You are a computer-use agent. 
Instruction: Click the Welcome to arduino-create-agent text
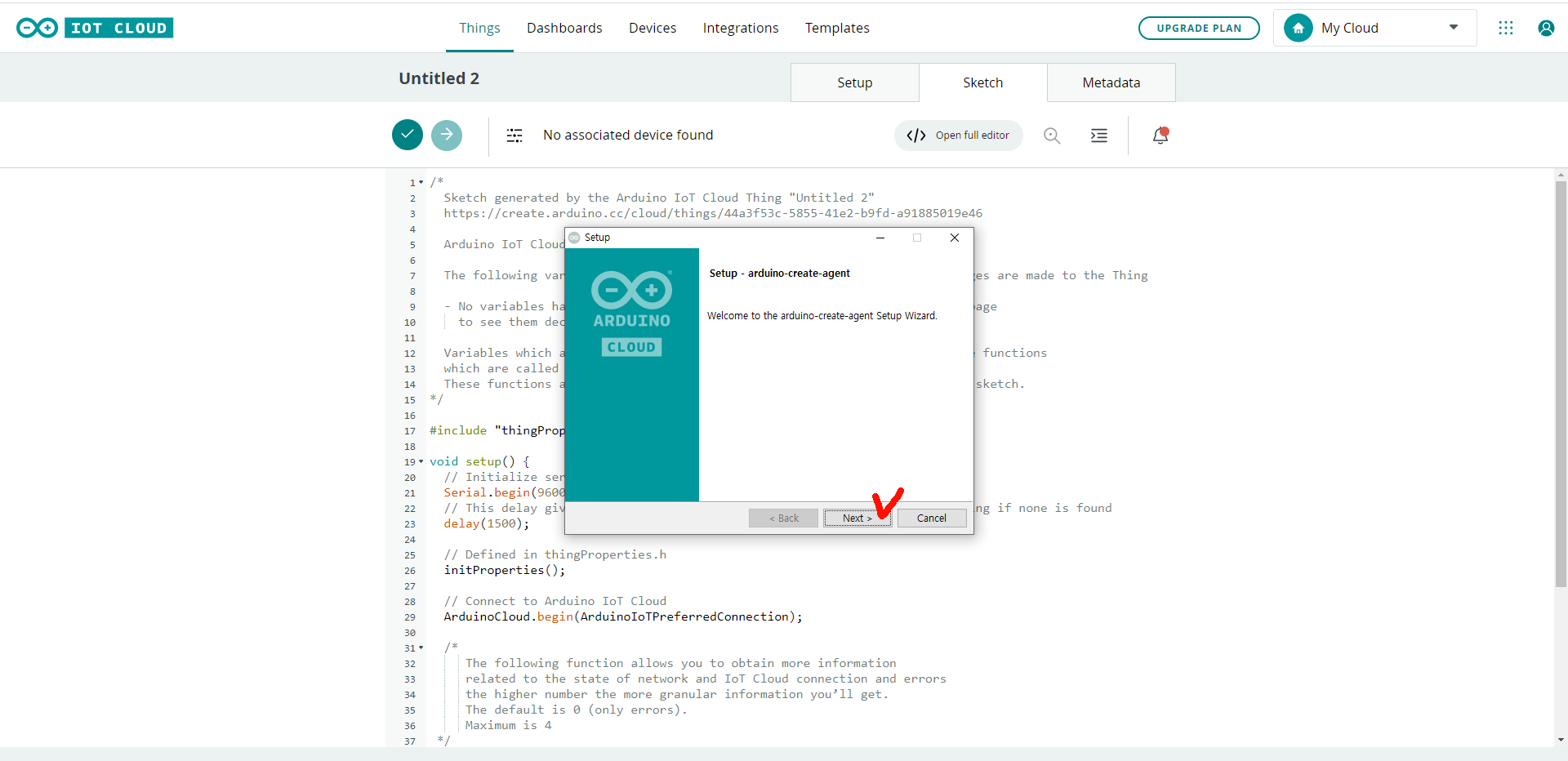822,316
